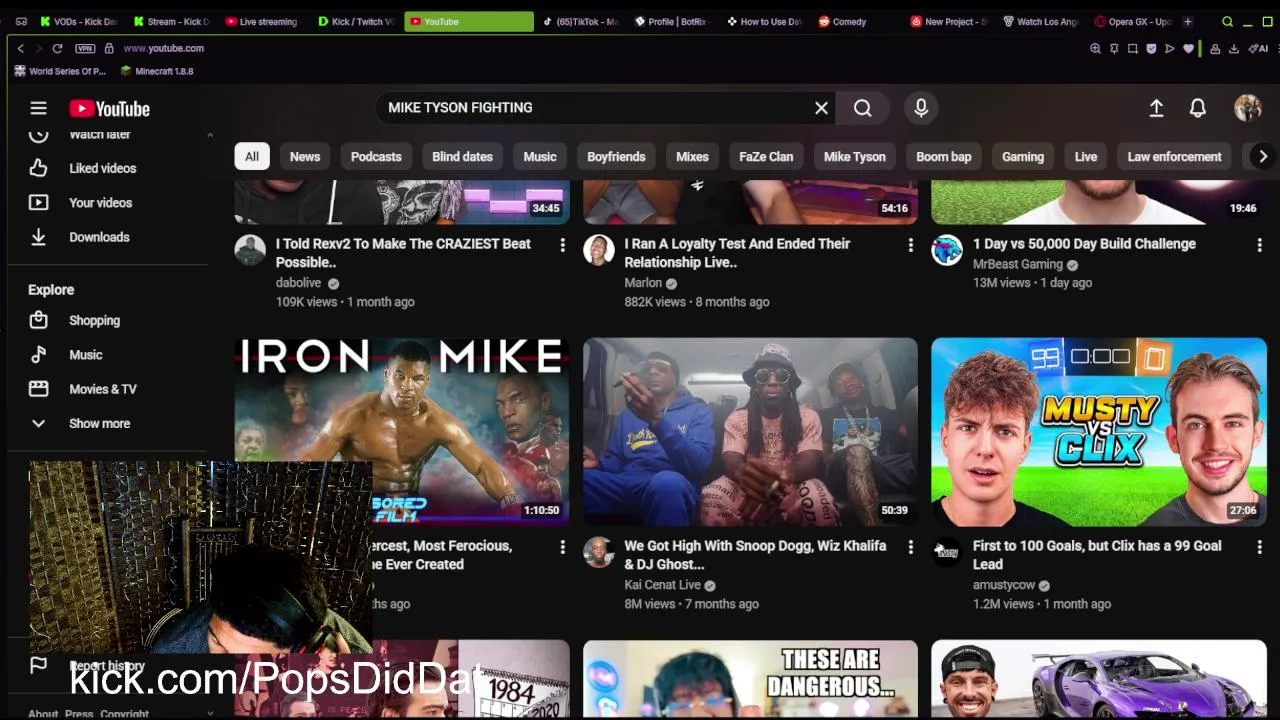
Task: Select the Boom bap filter chip
Action: [x=944, y=156]
